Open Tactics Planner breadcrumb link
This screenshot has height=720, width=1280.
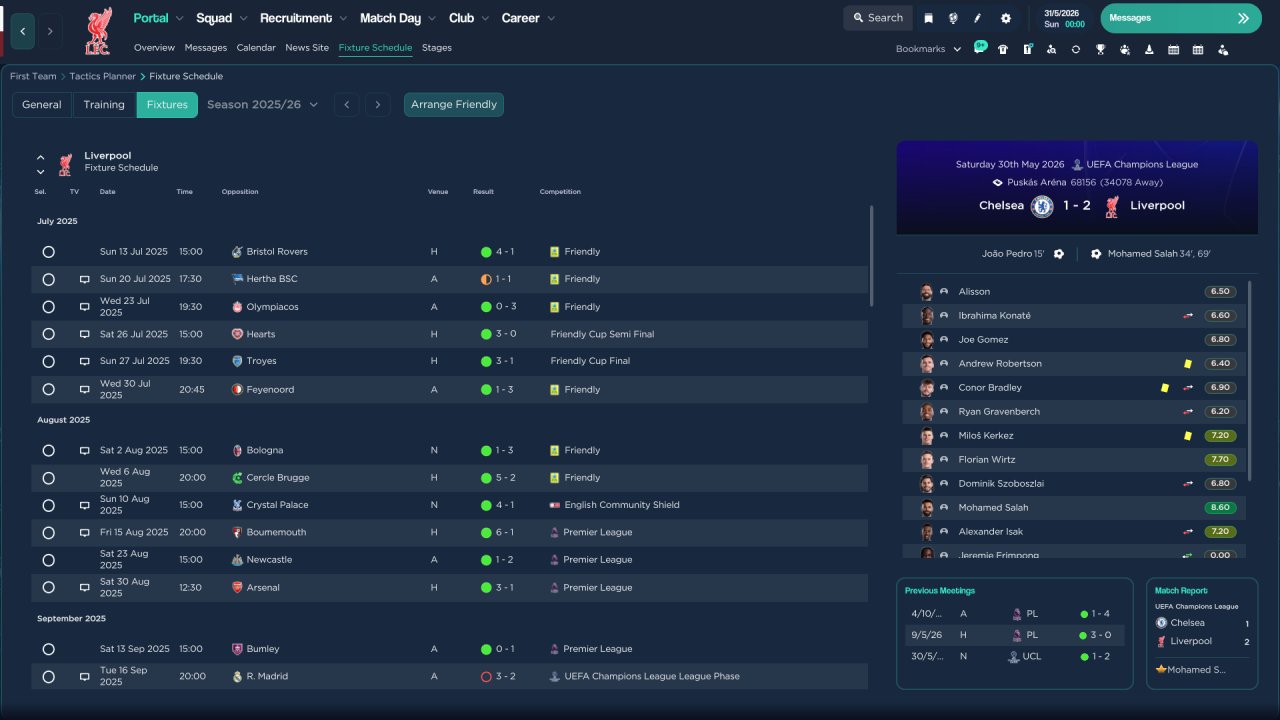[103, 76]
